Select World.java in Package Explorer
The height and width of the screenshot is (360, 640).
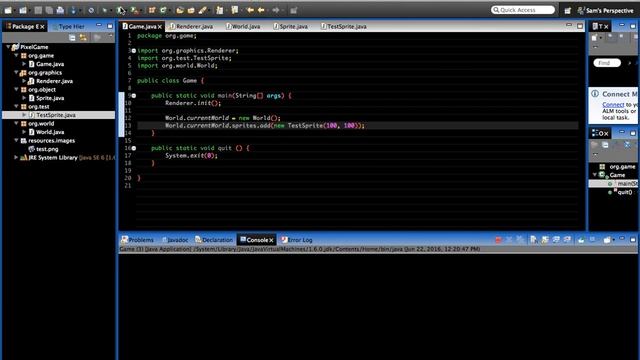tap(46, 132)
